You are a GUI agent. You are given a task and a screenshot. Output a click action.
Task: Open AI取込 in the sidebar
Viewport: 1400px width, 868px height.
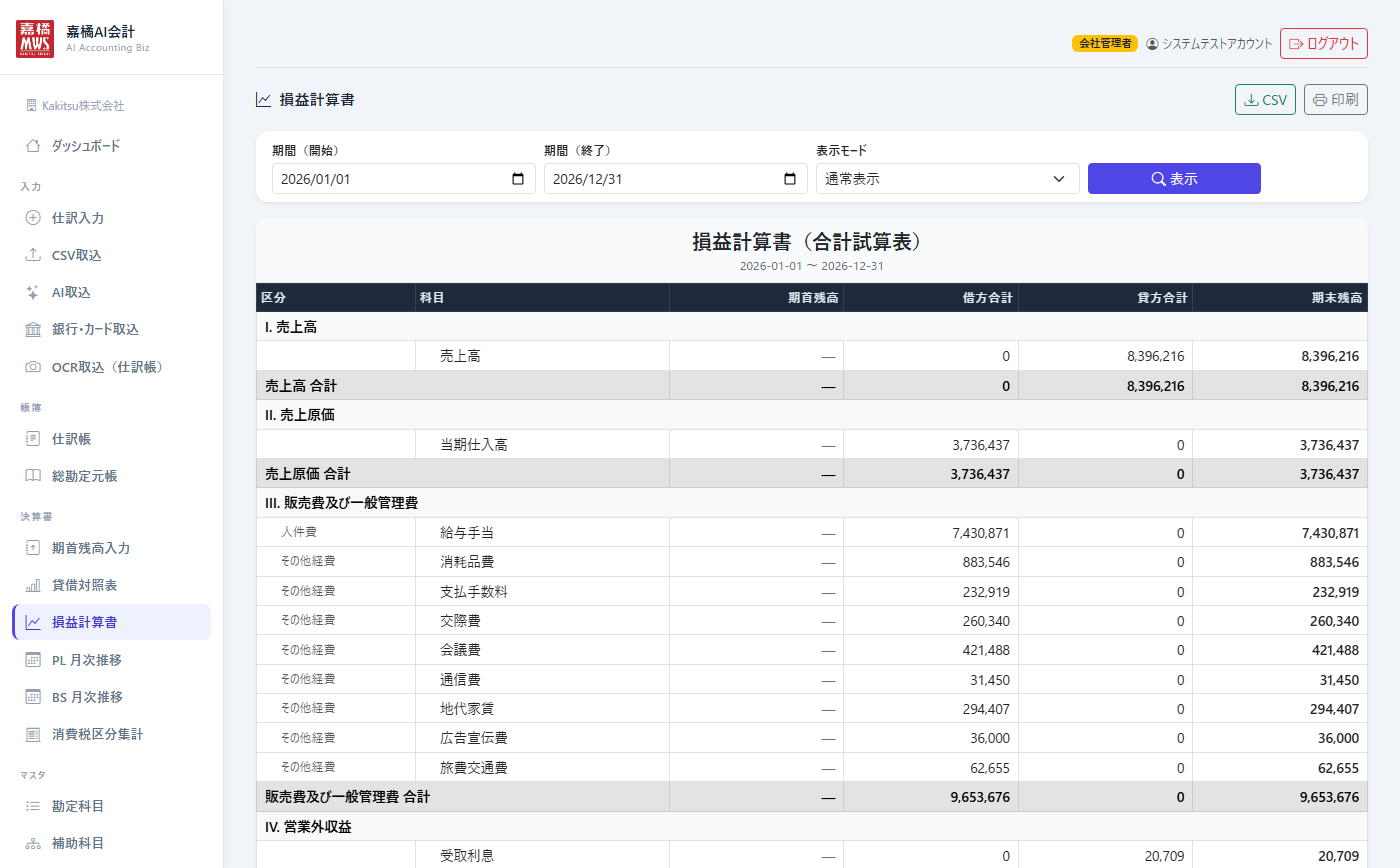tap(112, 292)
